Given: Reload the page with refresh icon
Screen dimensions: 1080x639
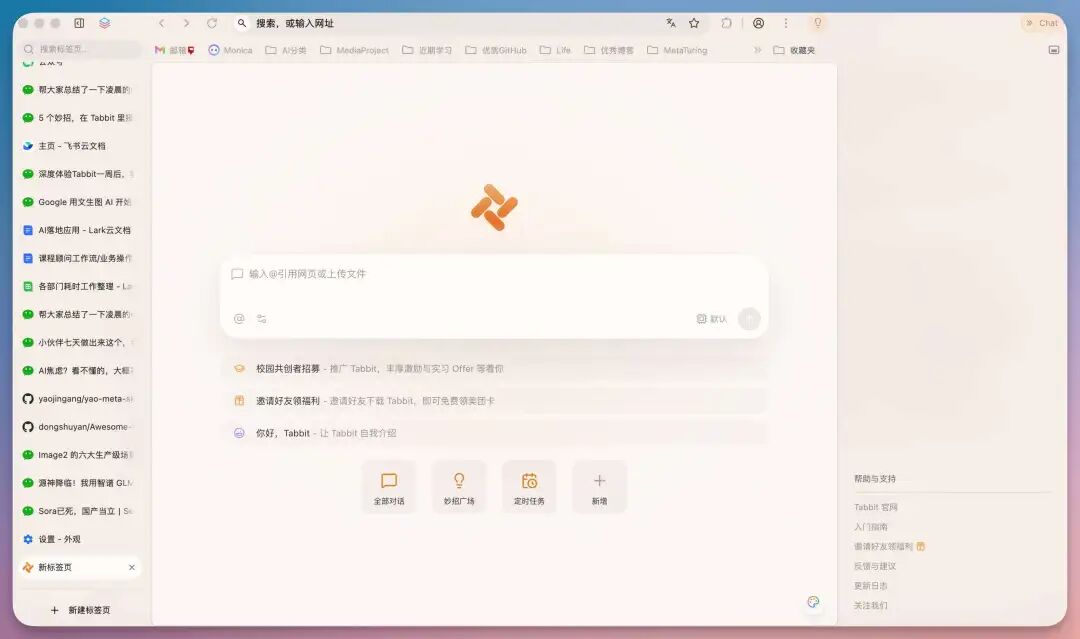Looking at the screenshot, I should 212,23.
